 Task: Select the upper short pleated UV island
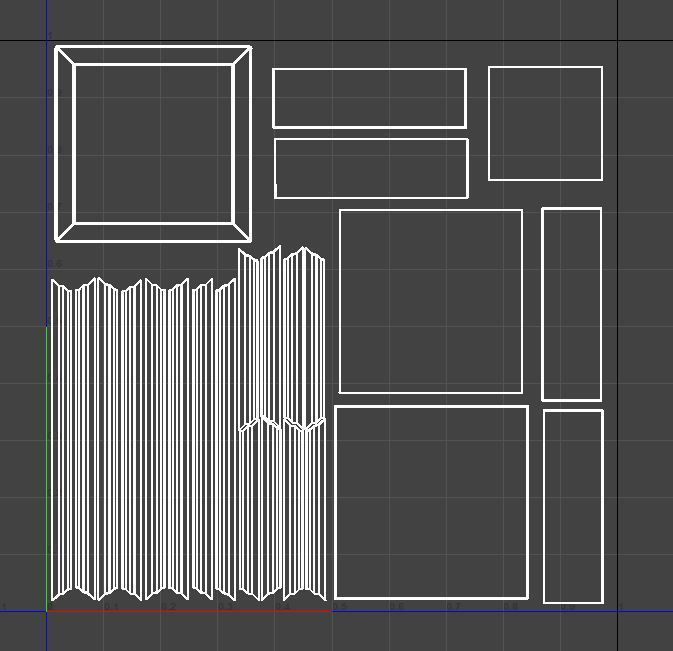pos(282,338)
